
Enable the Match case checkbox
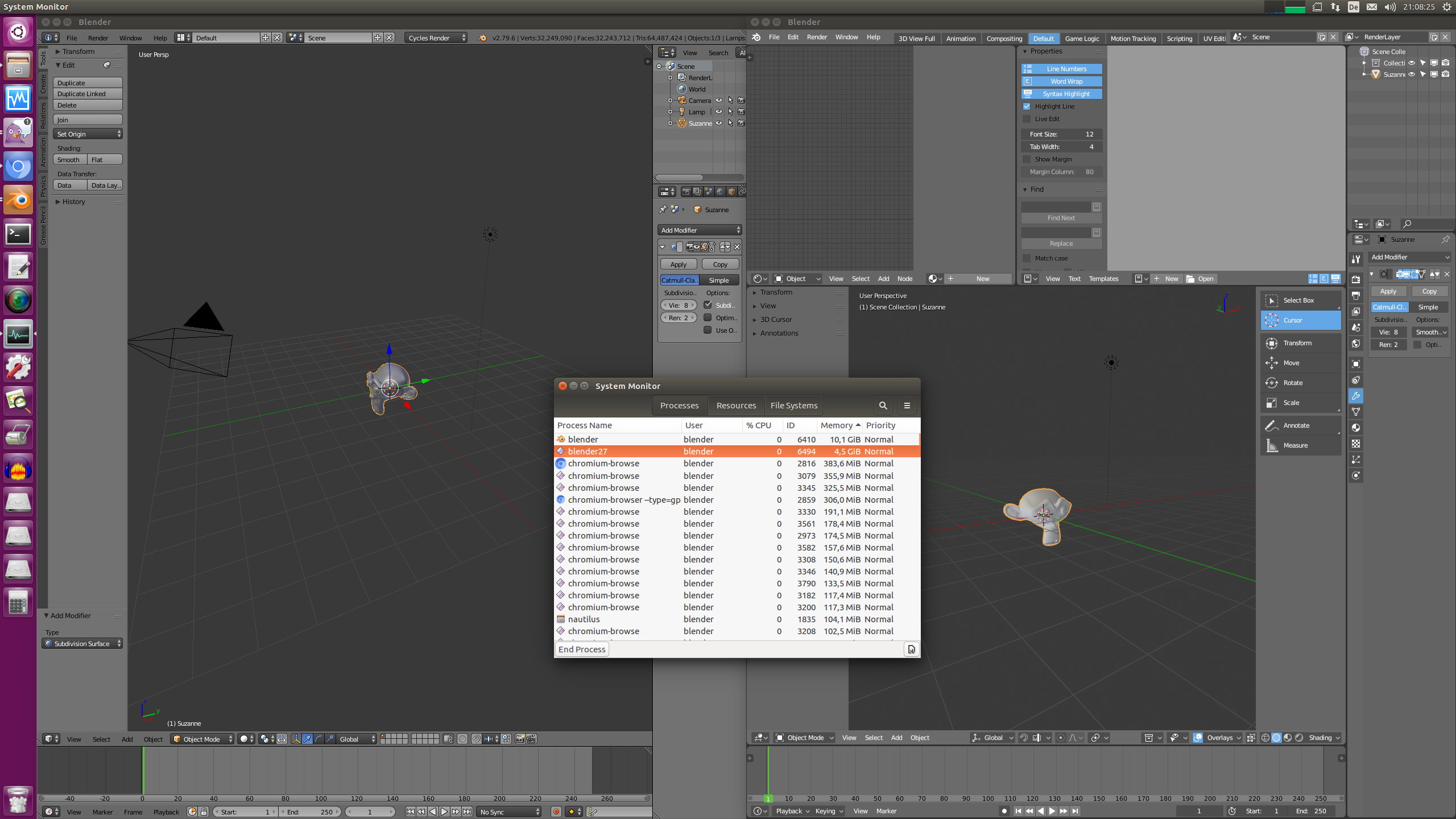(x=1027, y=258)
